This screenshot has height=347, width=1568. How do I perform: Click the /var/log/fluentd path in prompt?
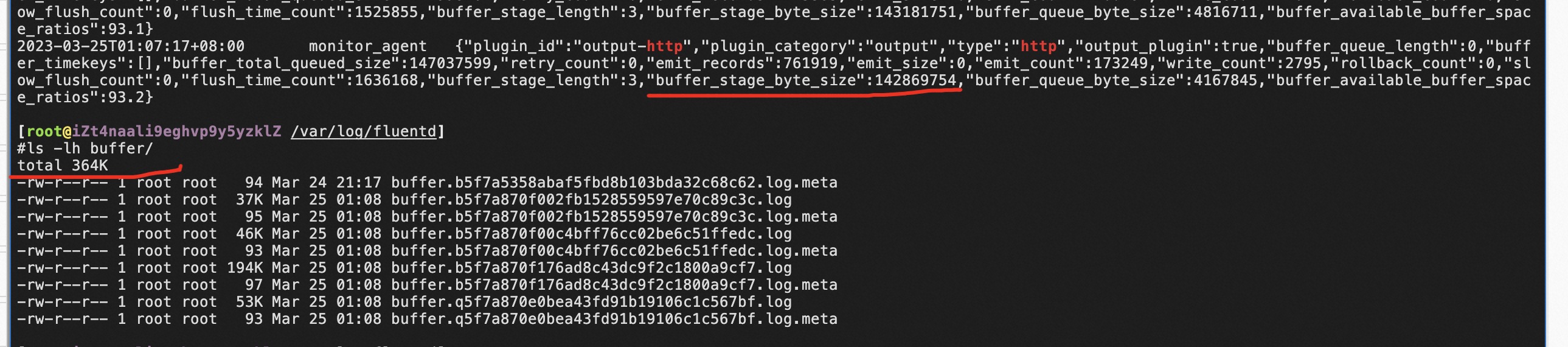click(363, 131)
